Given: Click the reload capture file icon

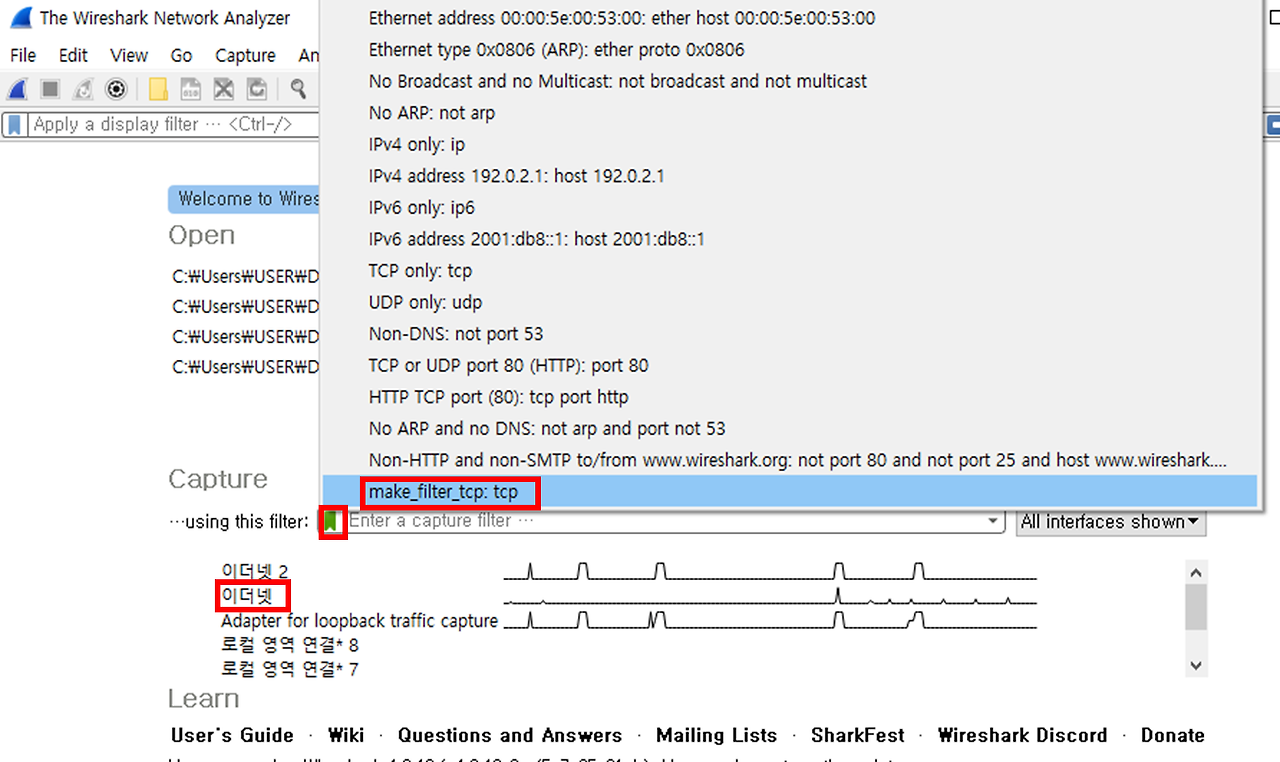Looking at the screenshot, I should pyautogui.click(x=257, y=90).
